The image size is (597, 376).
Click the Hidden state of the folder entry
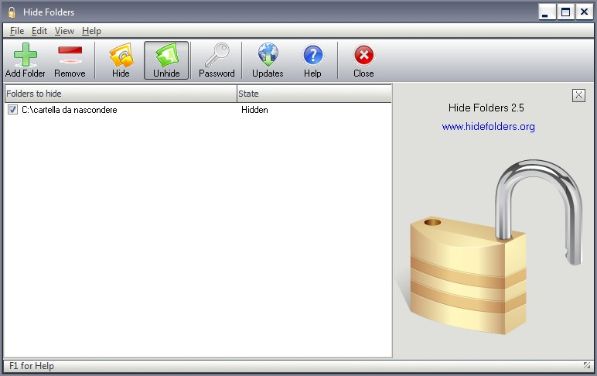tap(255, 110)
